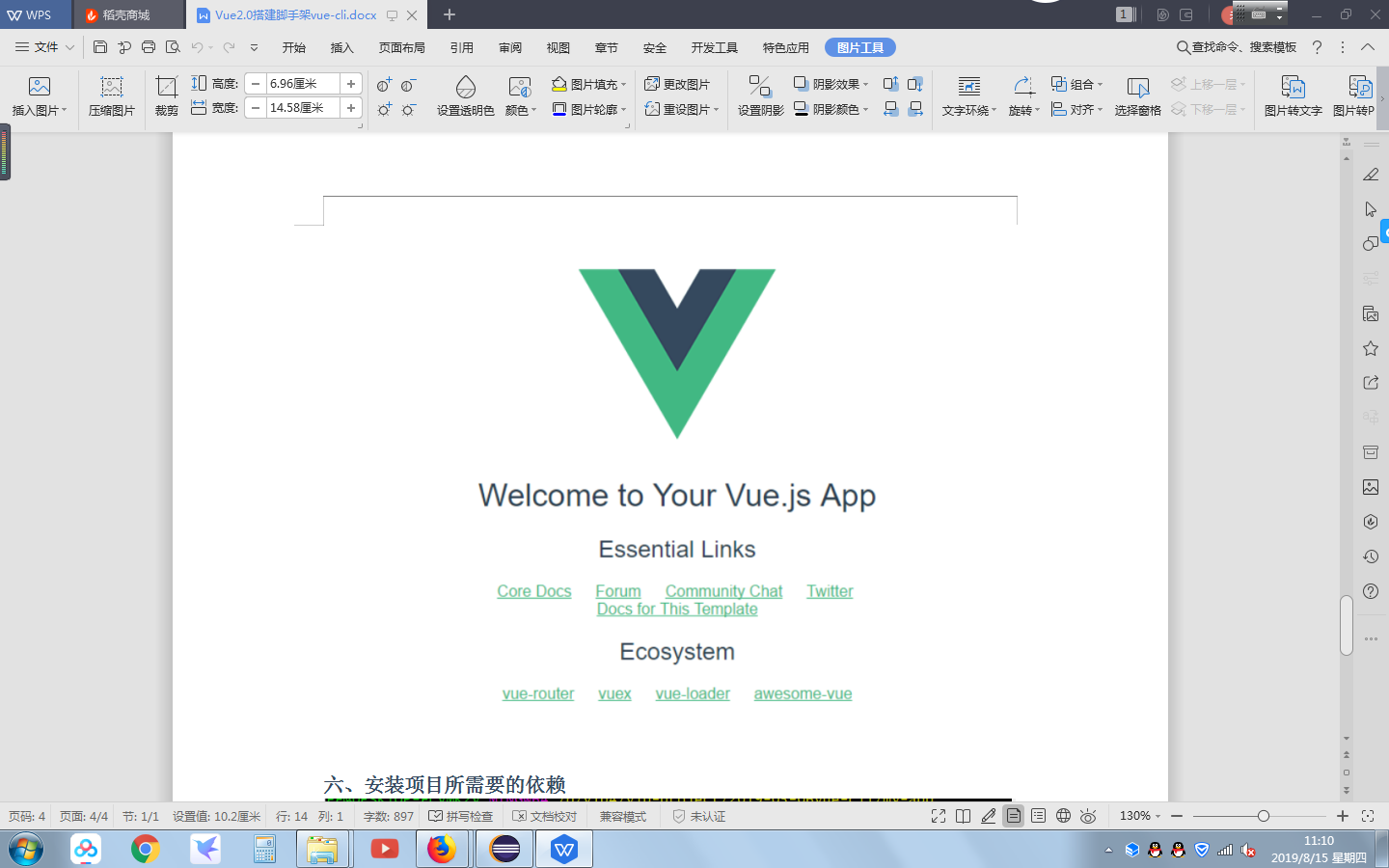Click the zoom slider handle in the status bar
Viewport: 1389px width, 868px height.
coord(1263,816)
